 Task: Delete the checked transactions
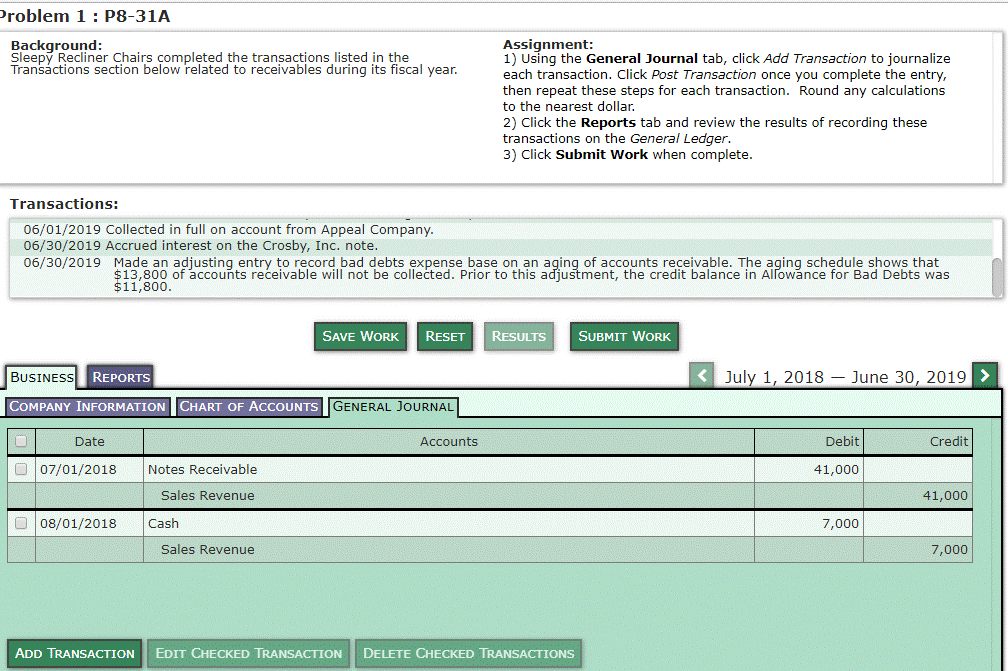click(x=467, y=653)
